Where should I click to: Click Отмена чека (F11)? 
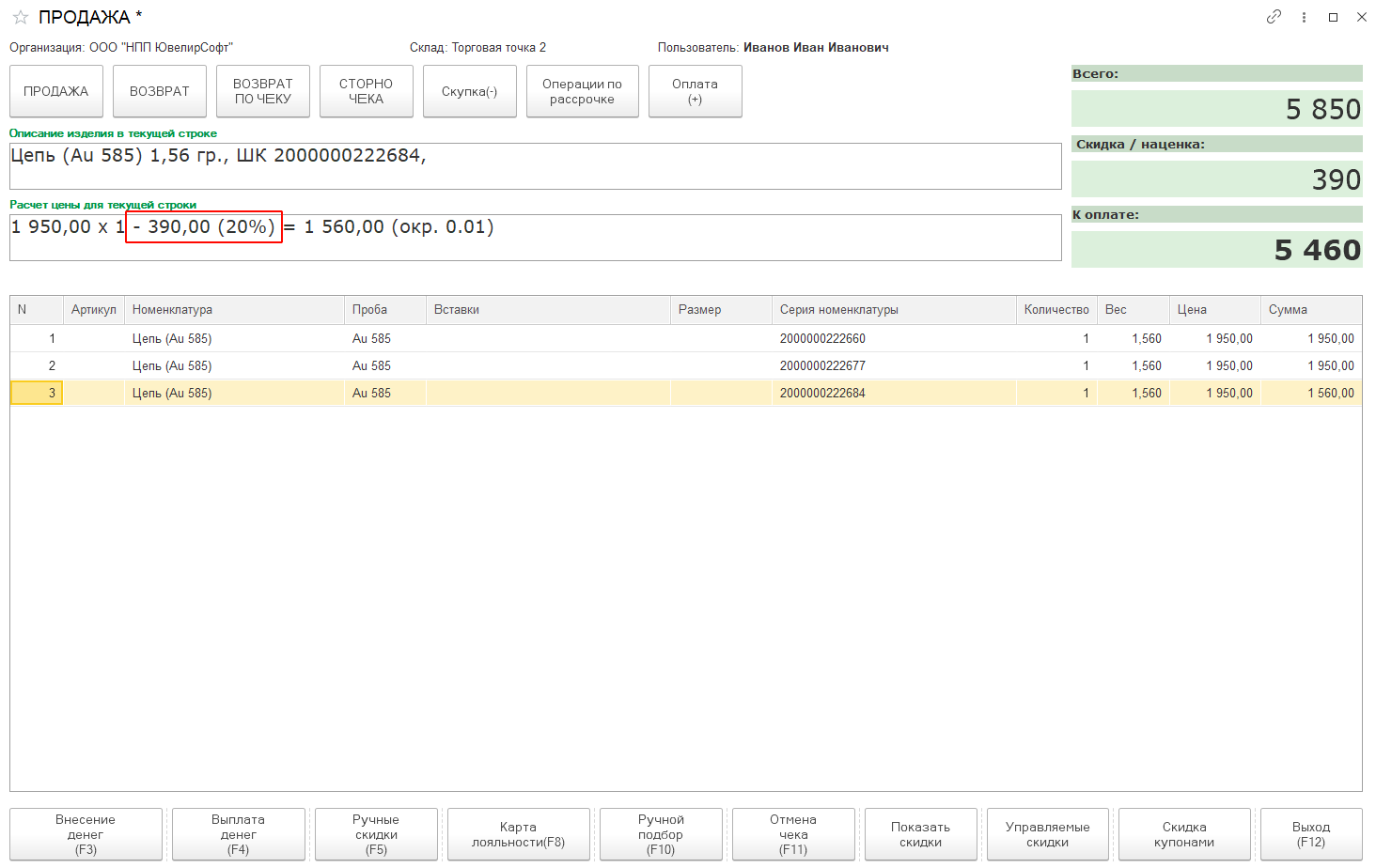point(793,834)
